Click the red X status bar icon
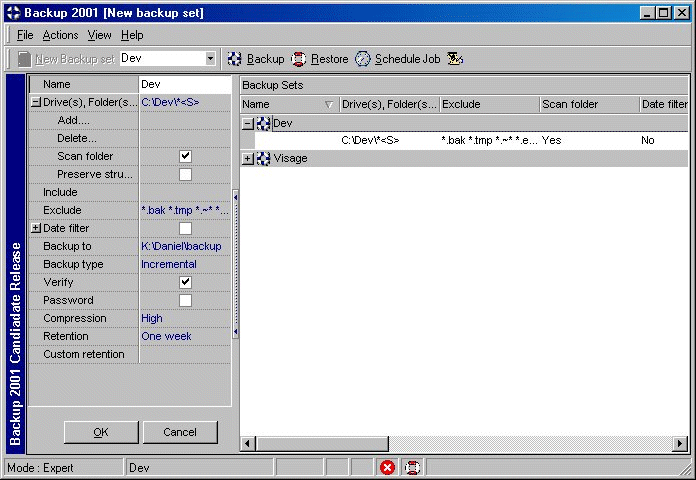 (x=388, y=467)
